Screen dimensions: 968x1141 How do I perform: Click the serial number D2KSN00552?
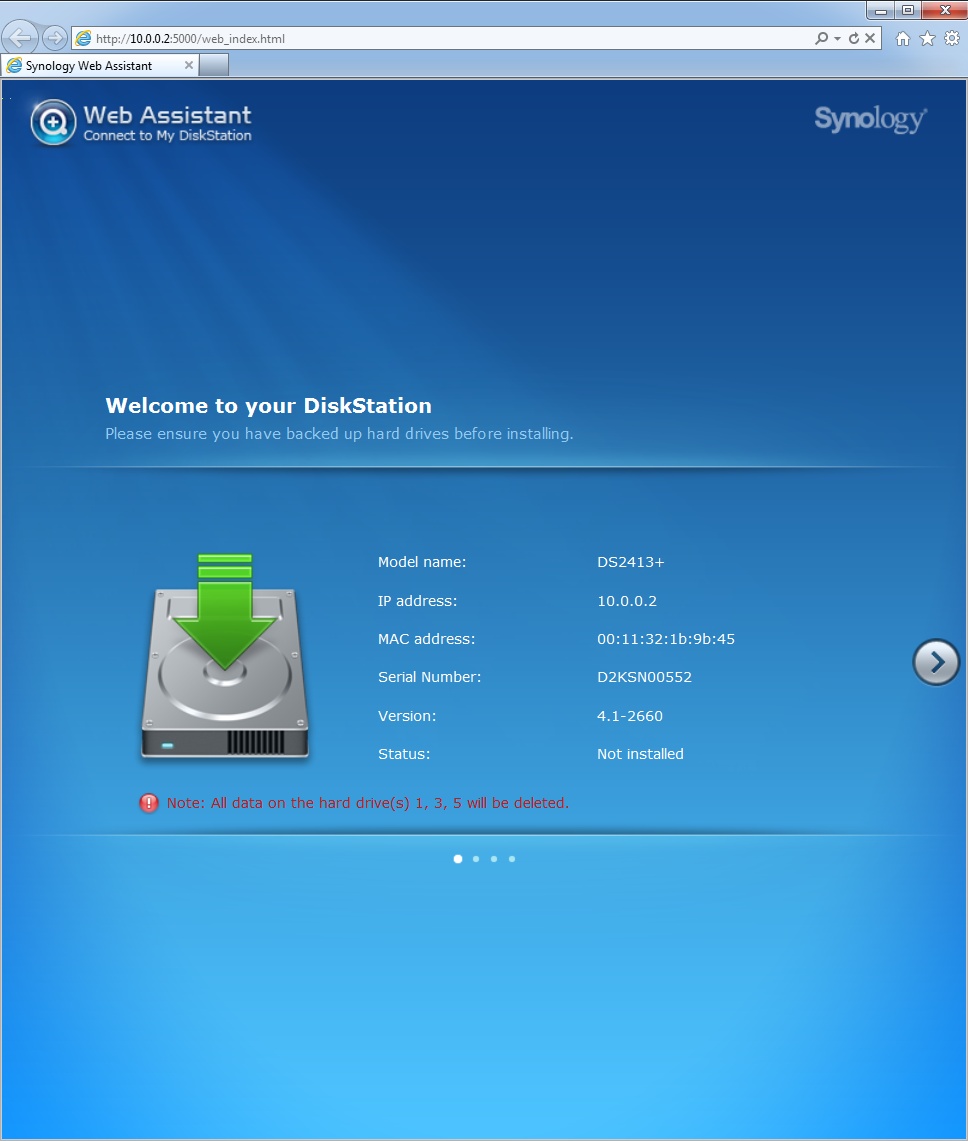(644, 677)
